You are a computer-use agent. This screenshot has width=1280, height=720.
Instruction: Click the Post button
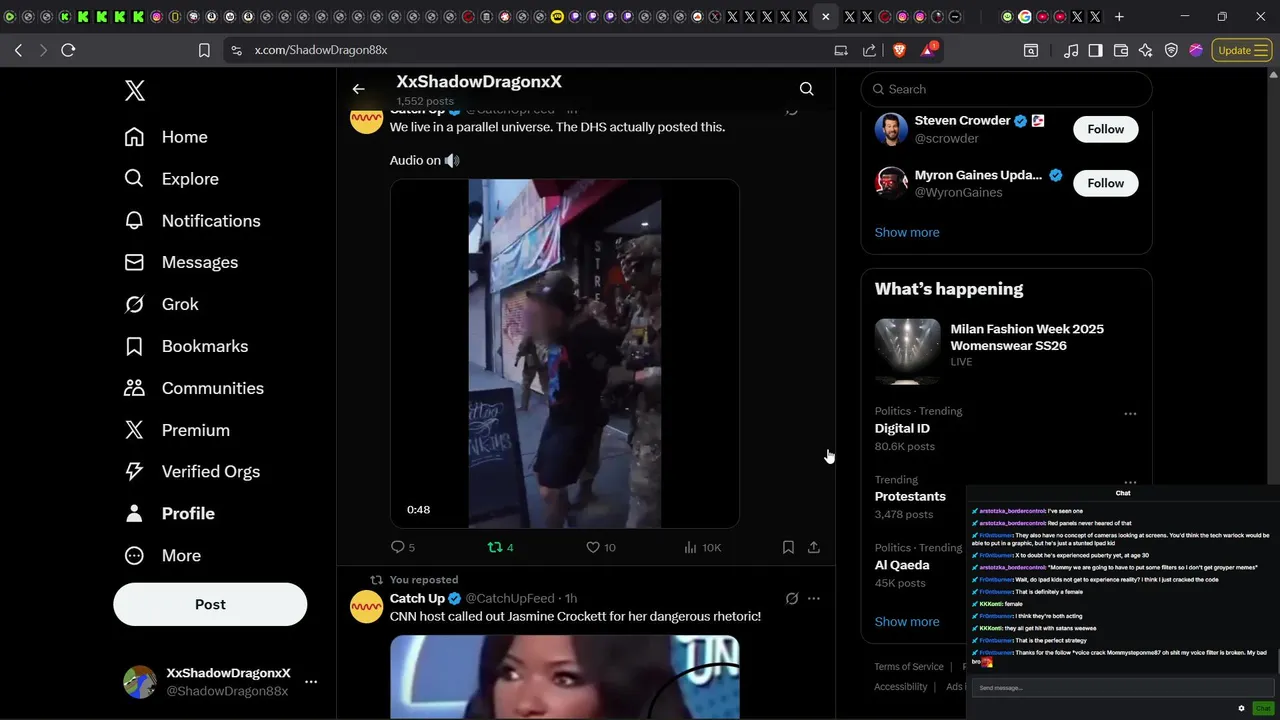click(x=210, y=604)
